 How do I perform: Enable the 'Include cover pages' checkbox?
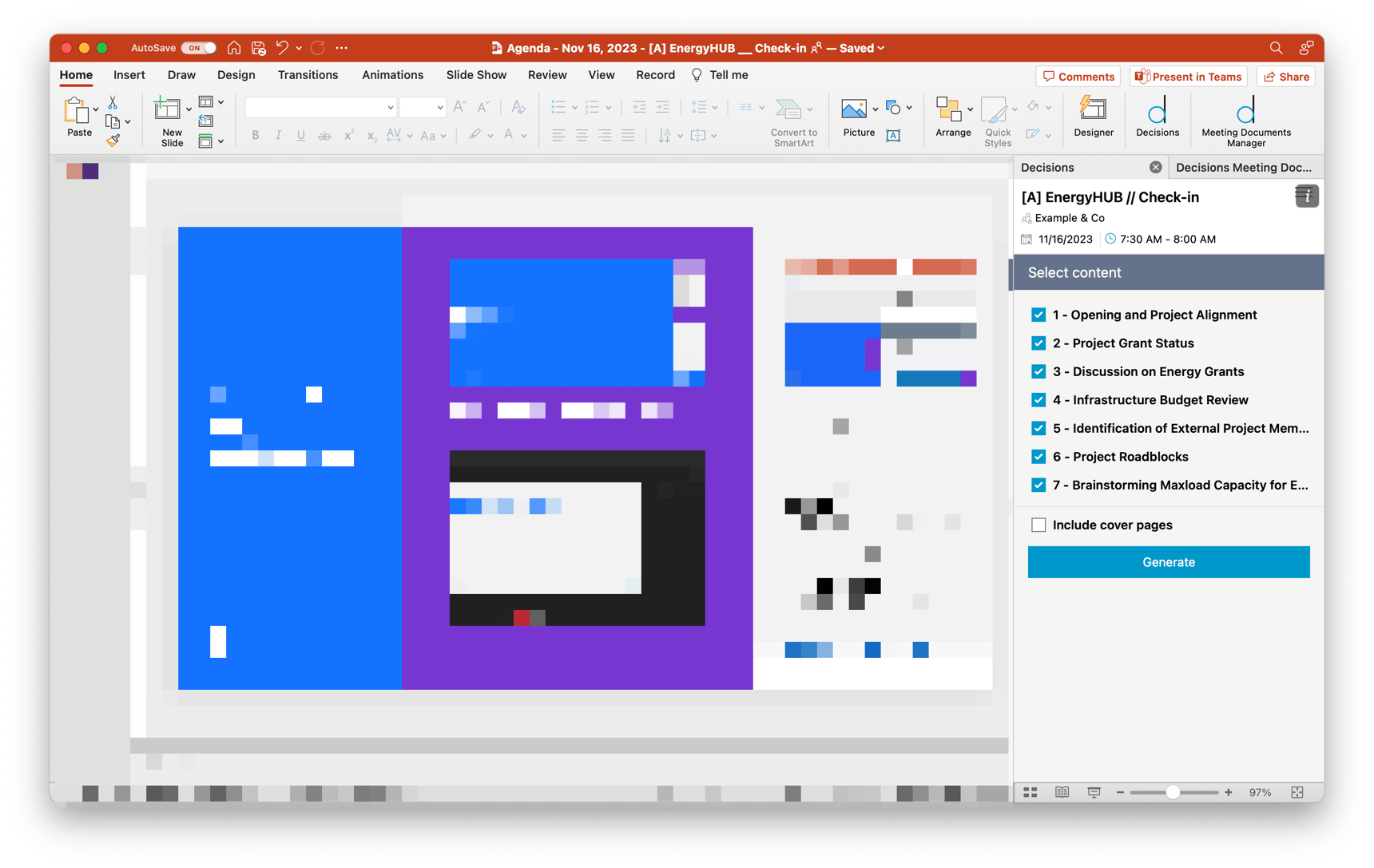click(1038, 525)
